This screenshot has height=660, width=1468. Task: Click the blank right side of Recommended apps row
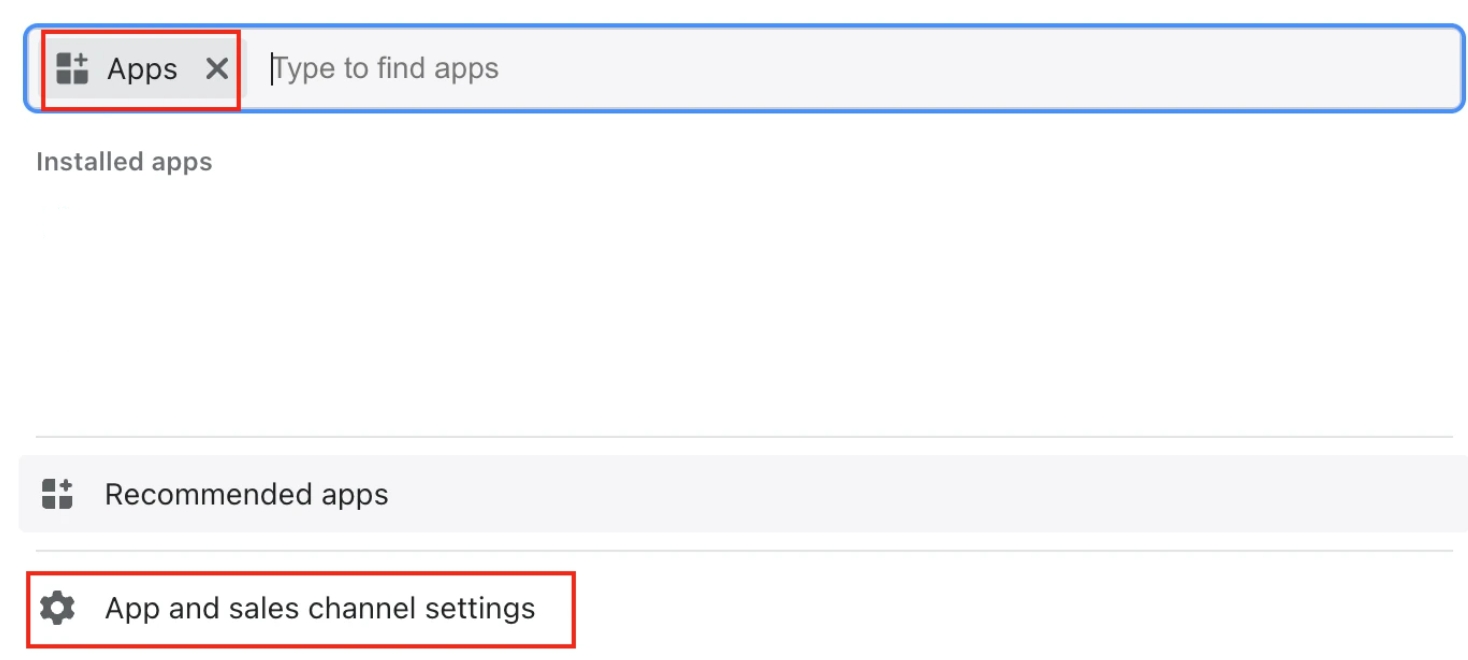tap(1100, 494)
